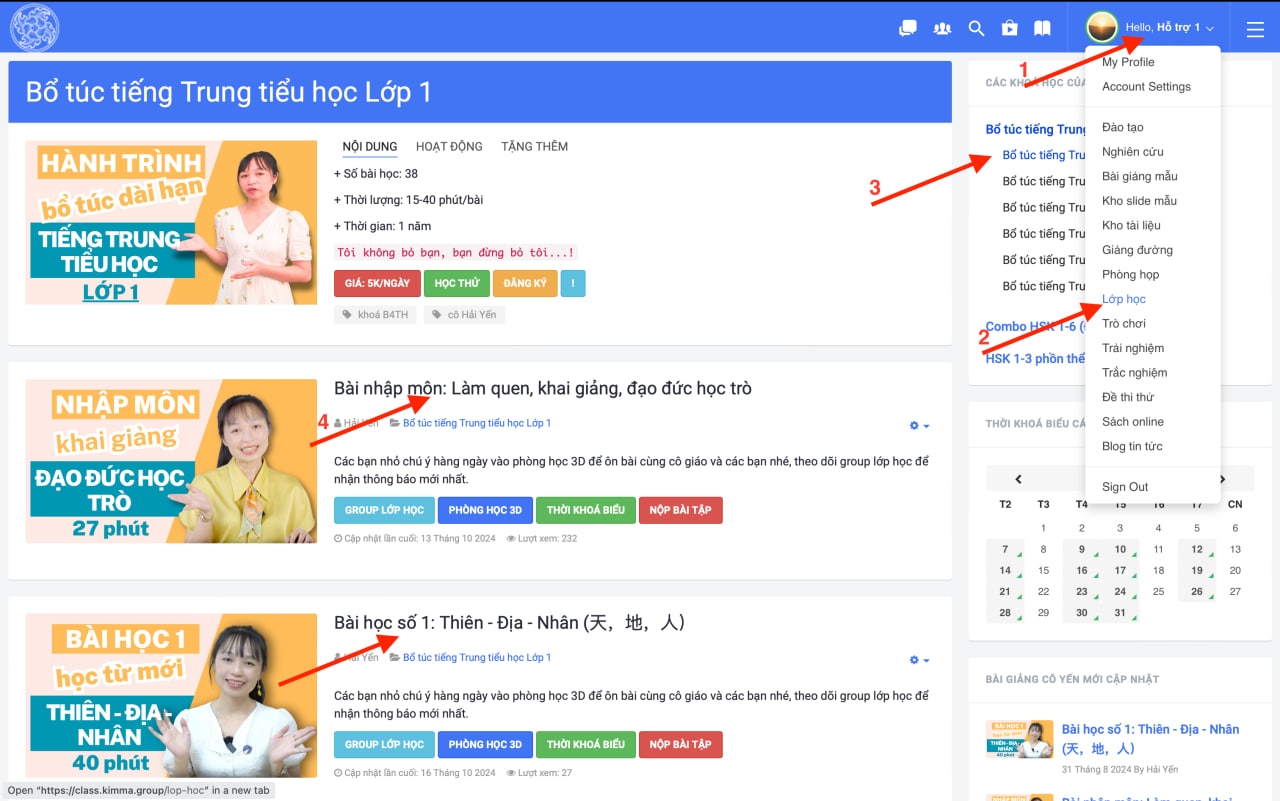Open the hamburger menu at top right
Image resolution: width=1280 pixels, height=801 pixels.
point(1255,30)
